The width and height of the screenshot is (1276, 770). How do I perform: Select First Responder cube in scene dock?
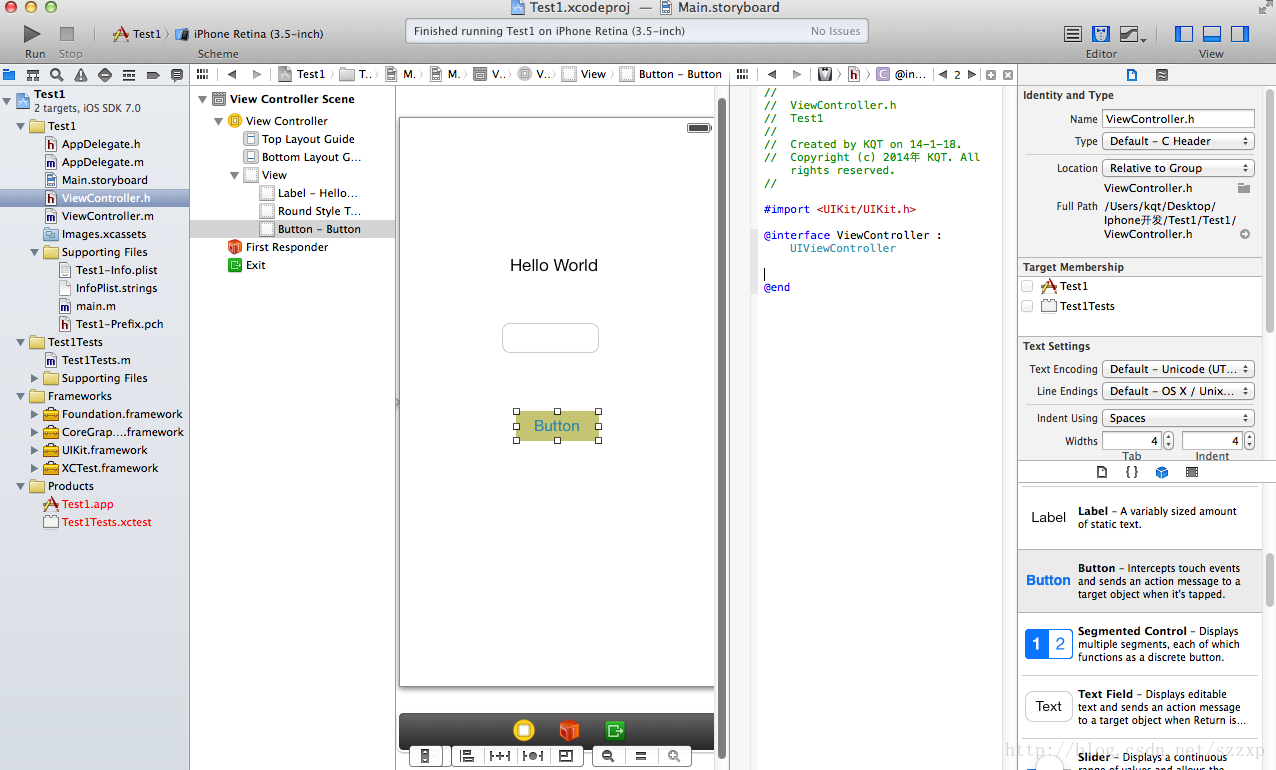[x=569, y=731]
